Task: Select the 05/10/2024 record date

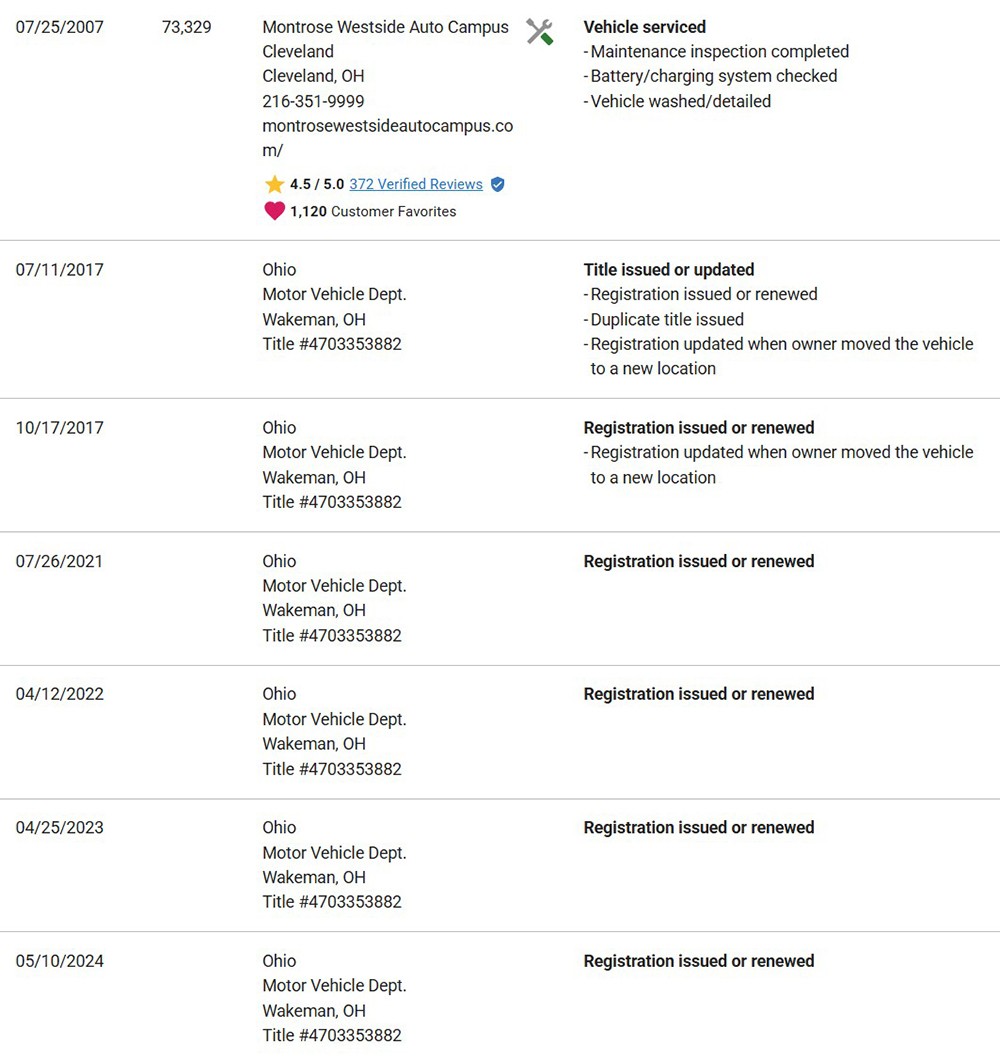Action: [x=59, y=961]
